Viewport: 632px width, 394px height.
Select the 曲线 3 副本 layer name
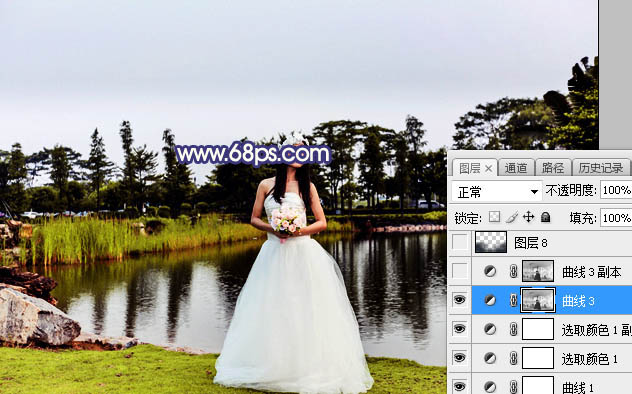point(591,272)
